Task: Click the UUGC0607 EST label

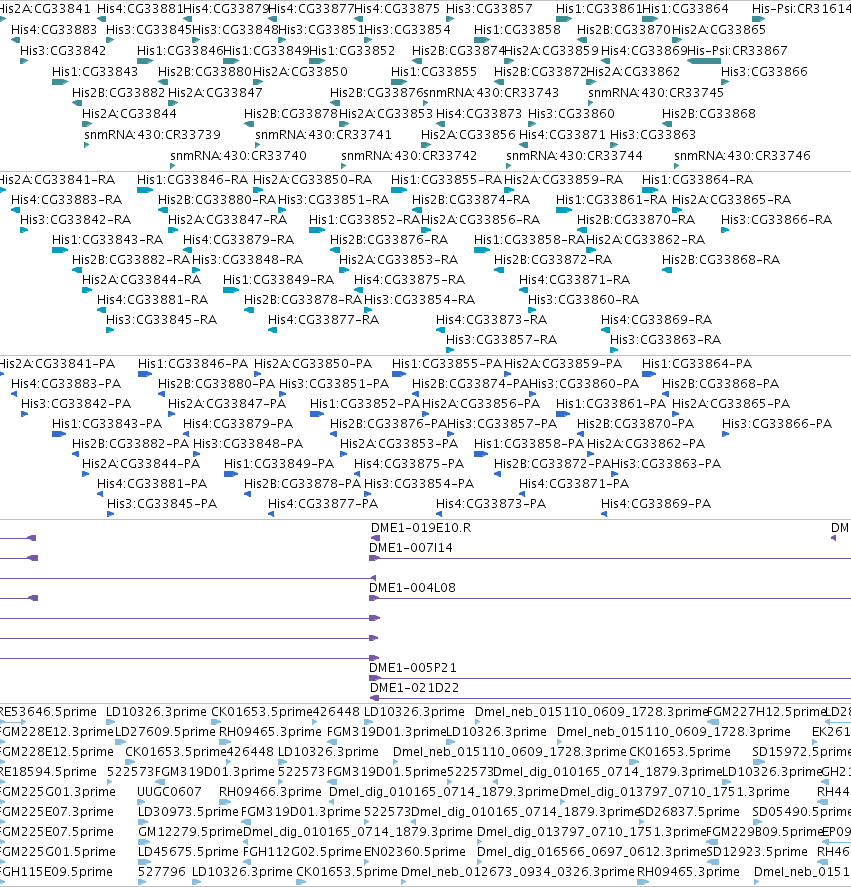Action: (x=169, y=791)
